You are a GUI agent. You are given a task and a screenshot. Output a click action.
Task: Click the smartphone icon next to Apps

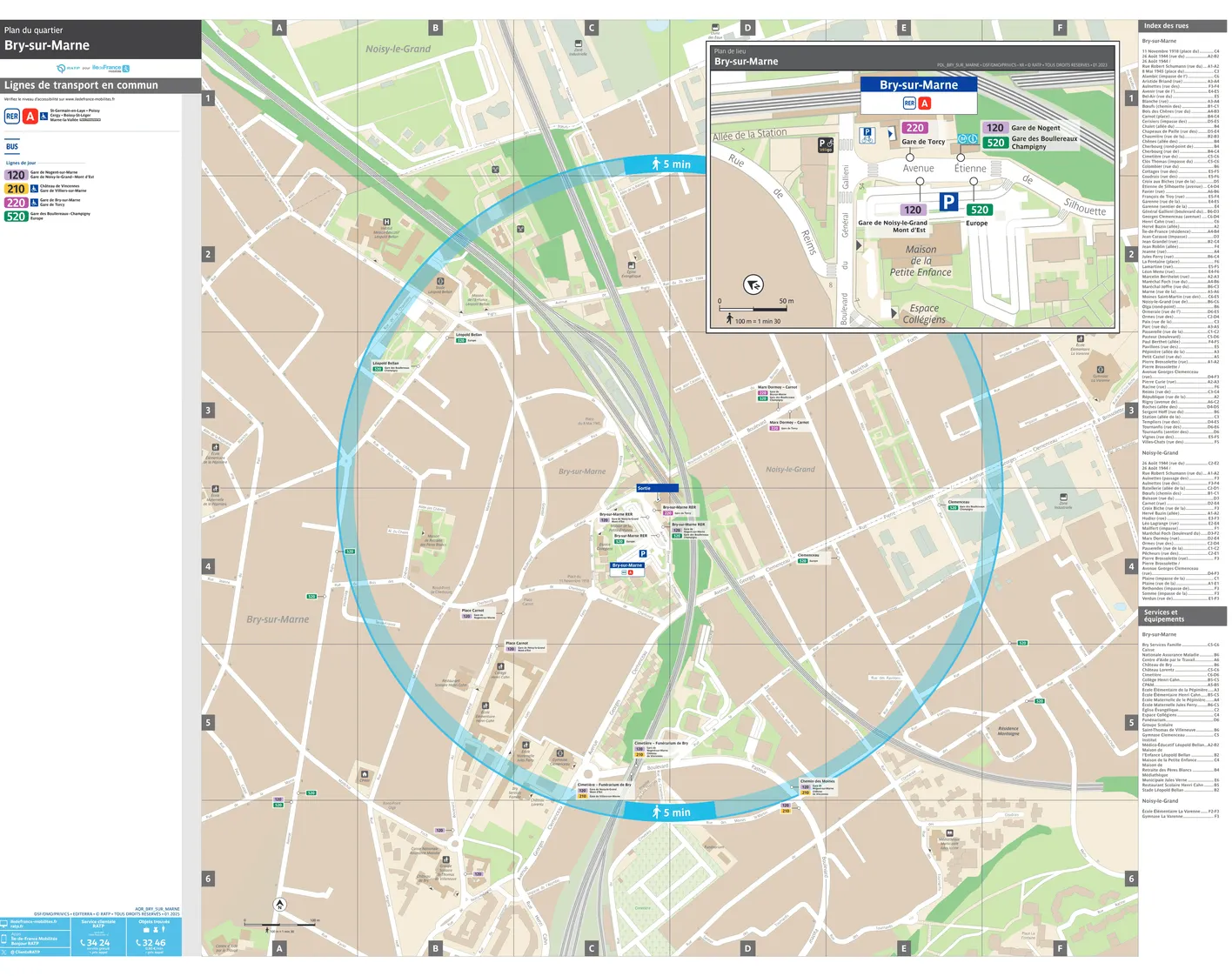tap(4, 939)
